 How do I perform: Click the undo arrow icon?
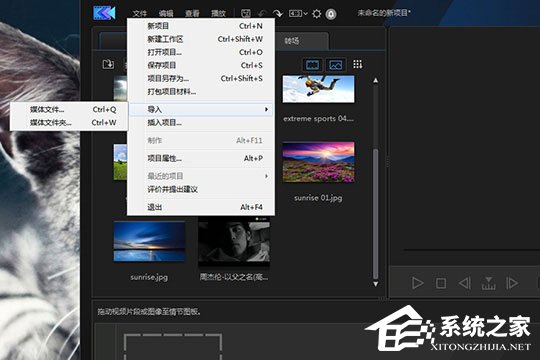262,13
